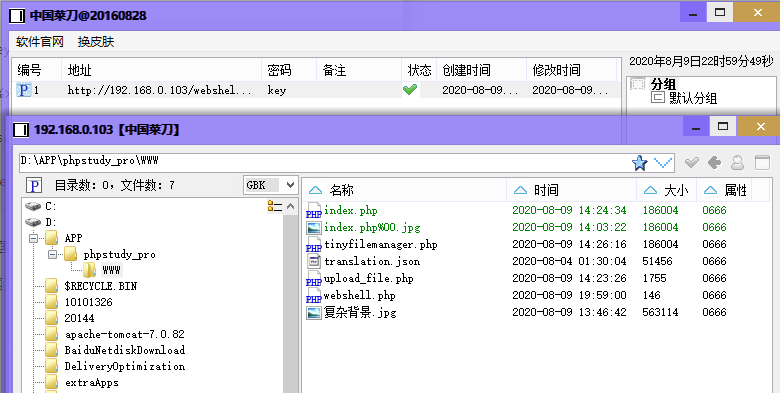The width and height of the screenshot is (780, 393).
Task: Click the image icon of index.php%00.jpg
Action: pyautogui.click(x=313, y=227)
